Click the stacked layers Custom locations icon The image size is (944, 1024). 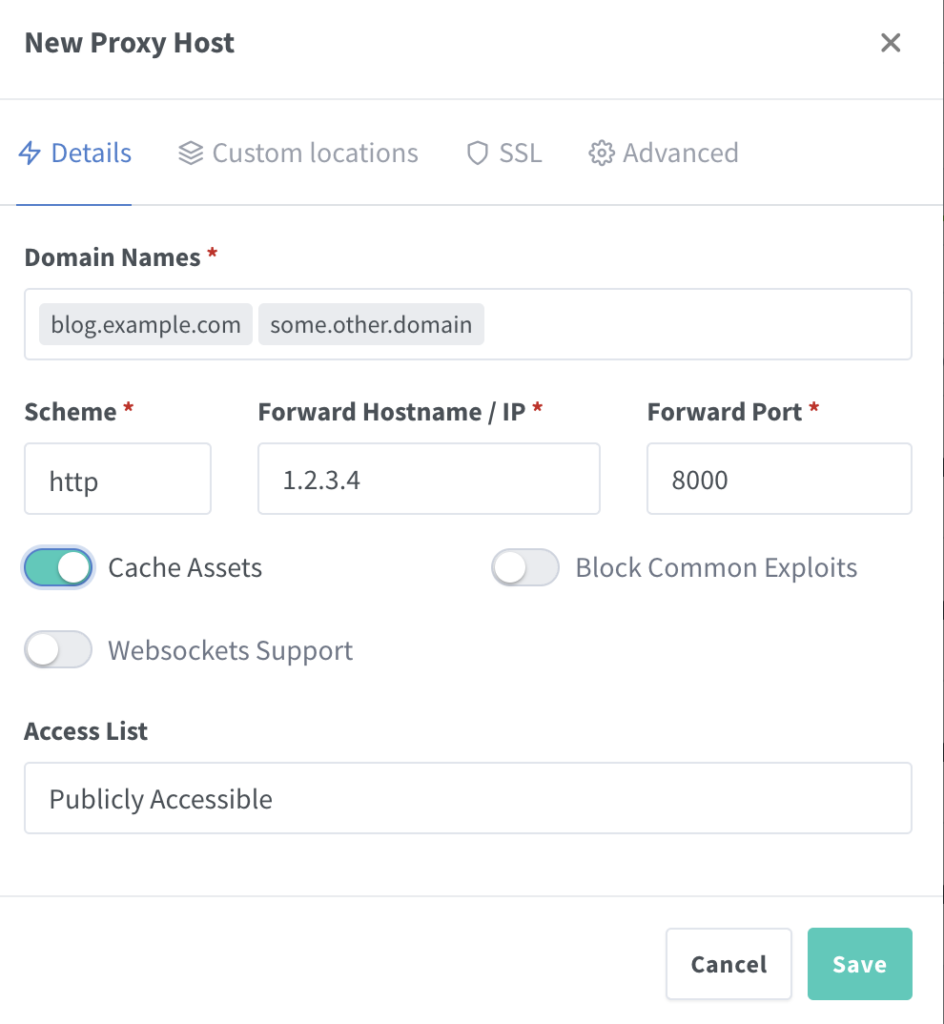point(190,154)
